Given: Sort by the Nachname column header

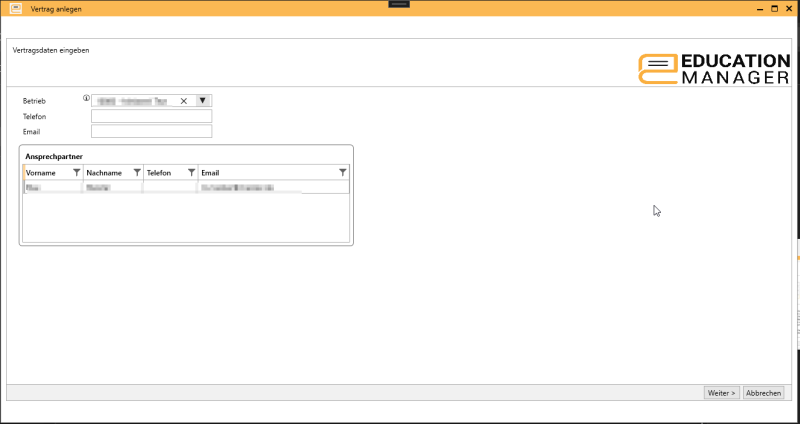Looking at the screenshot, I should (105, 173).
